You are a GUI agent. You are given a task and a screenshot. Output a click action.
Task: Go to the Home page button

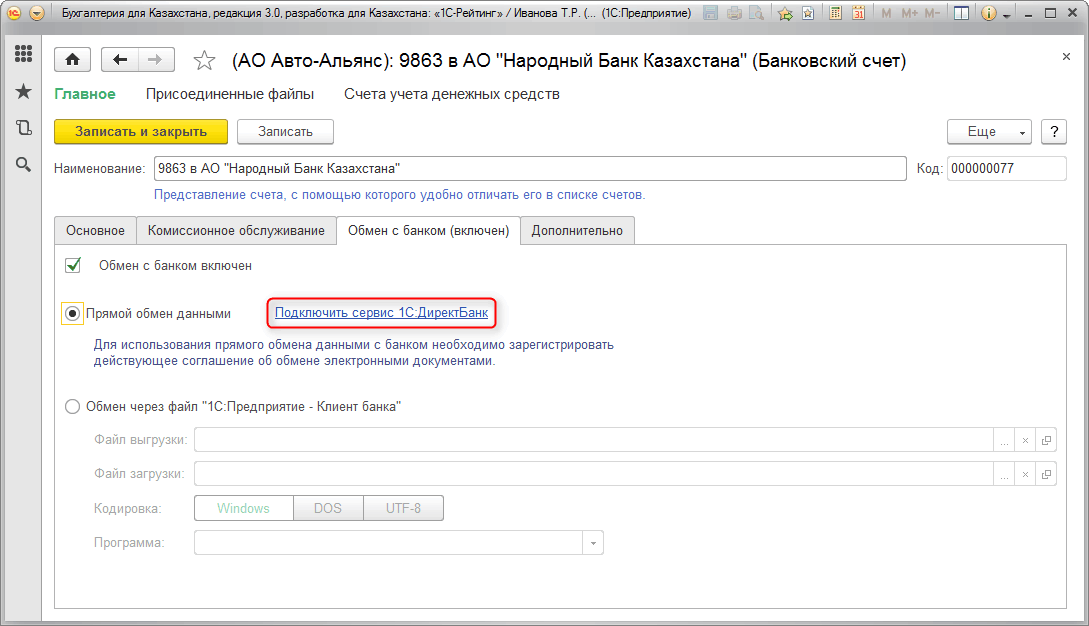pos(72,60)
